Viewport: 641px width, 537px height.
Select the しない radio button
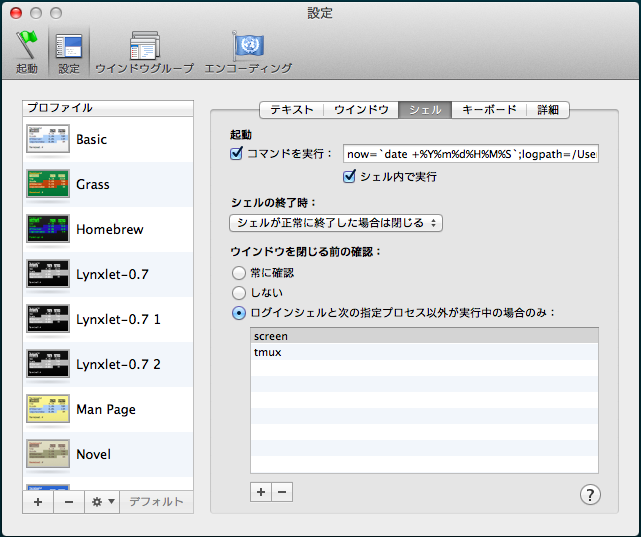(239, 293)
